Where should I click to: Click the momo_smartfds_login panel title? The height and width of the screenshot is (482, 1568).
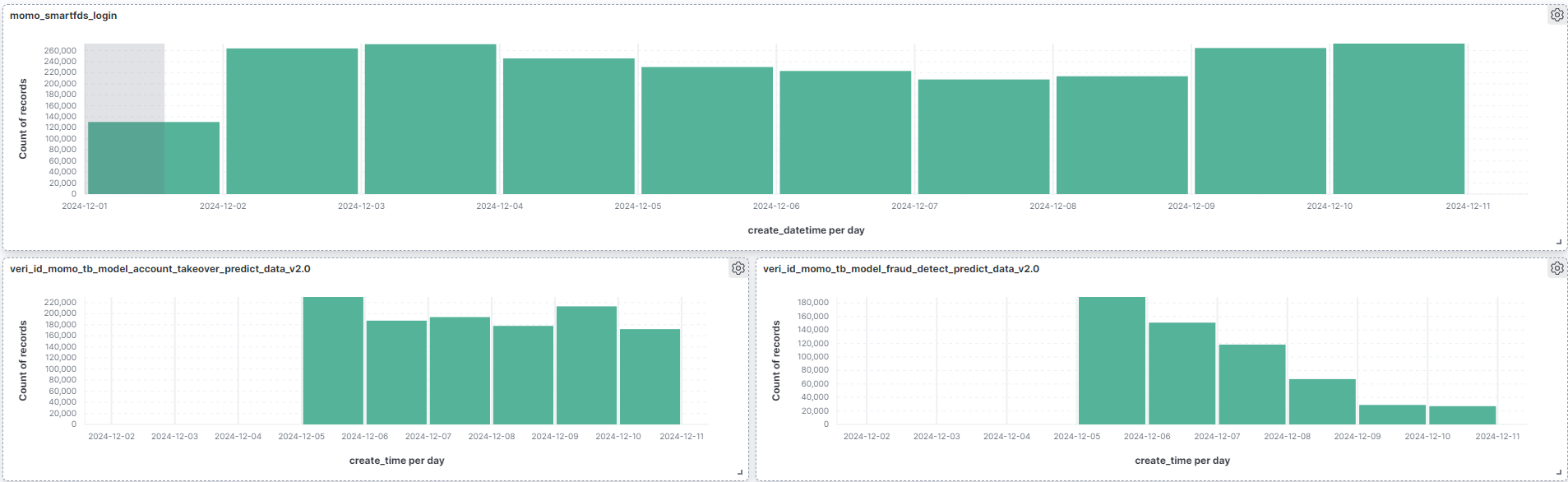click(x=63, y=16)
